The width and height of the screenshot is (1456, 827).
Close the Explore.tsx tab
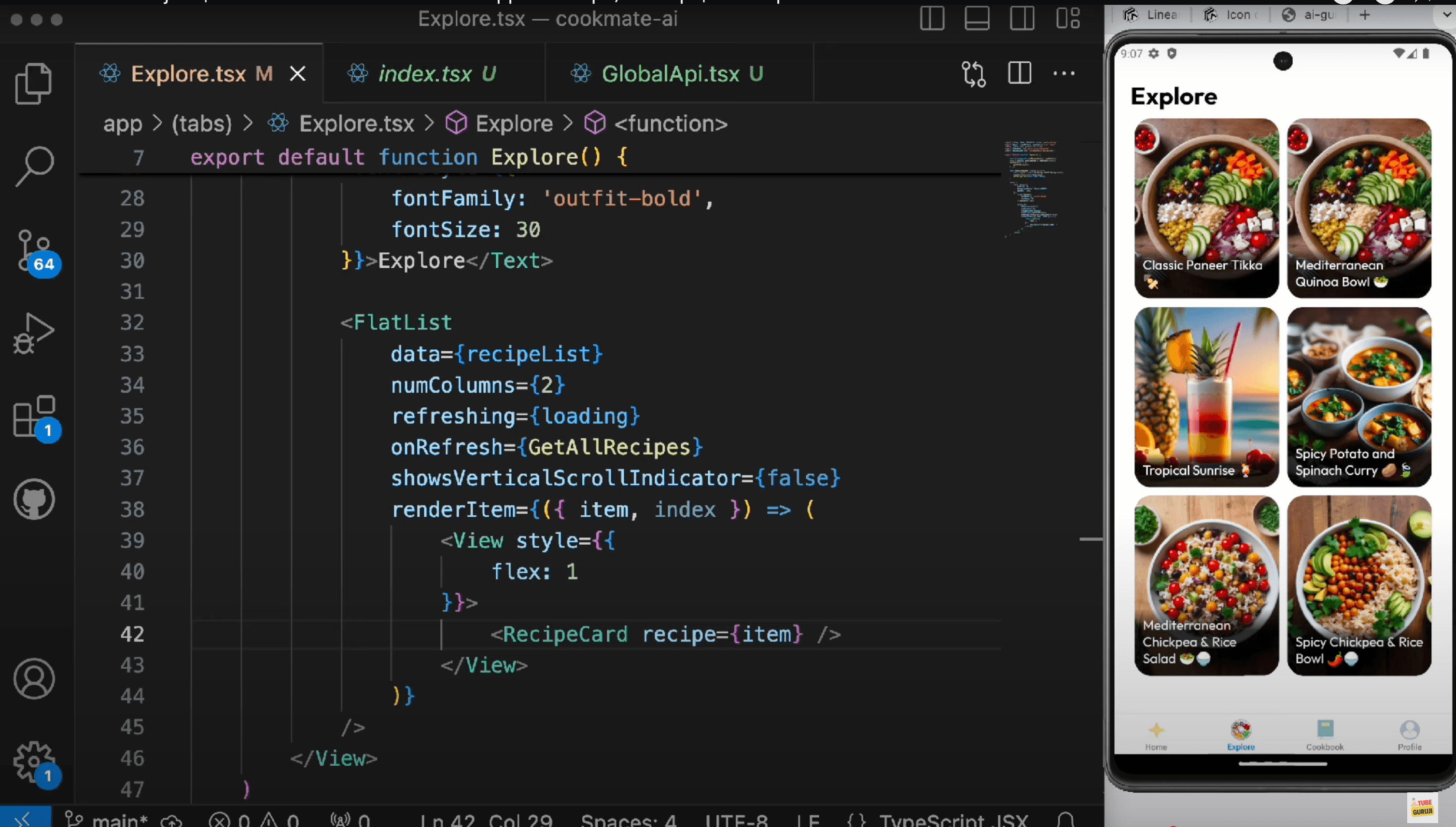pyautogui.click(x=297, y=74)
